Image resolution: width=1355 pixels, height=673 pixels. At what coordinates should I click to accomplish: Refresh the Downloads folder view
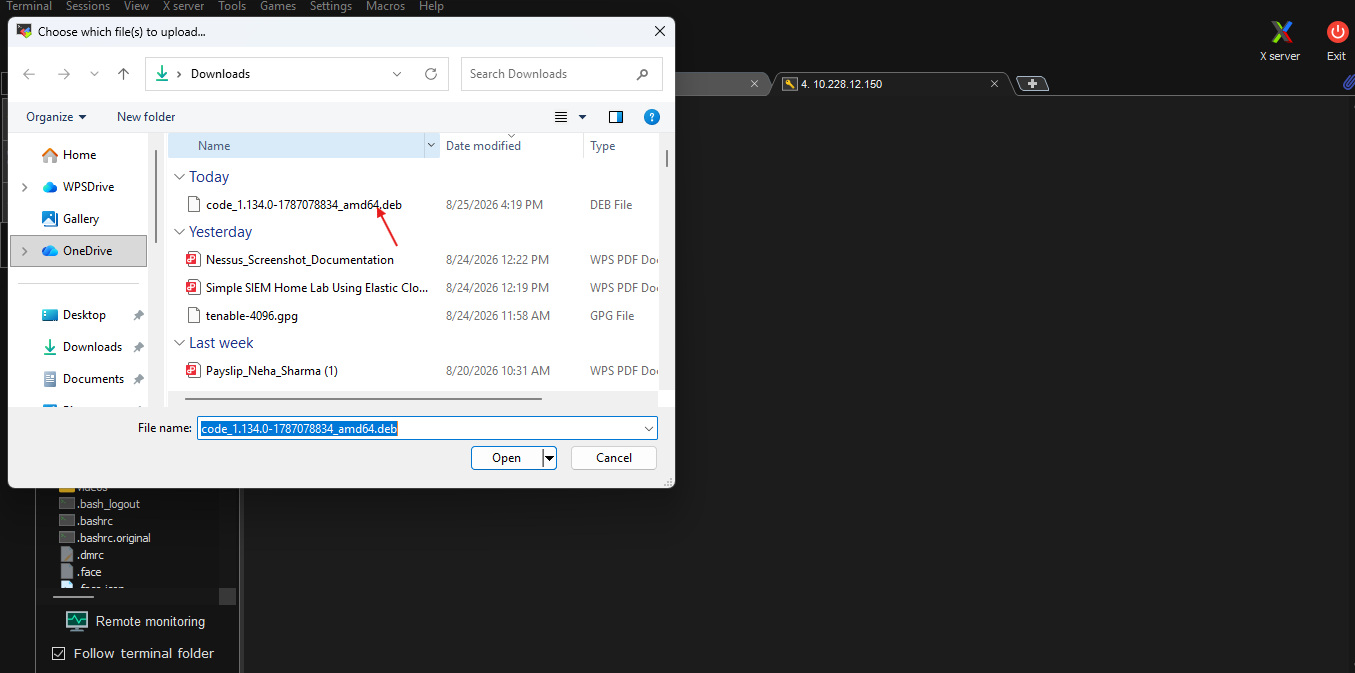tap(431, 74)
